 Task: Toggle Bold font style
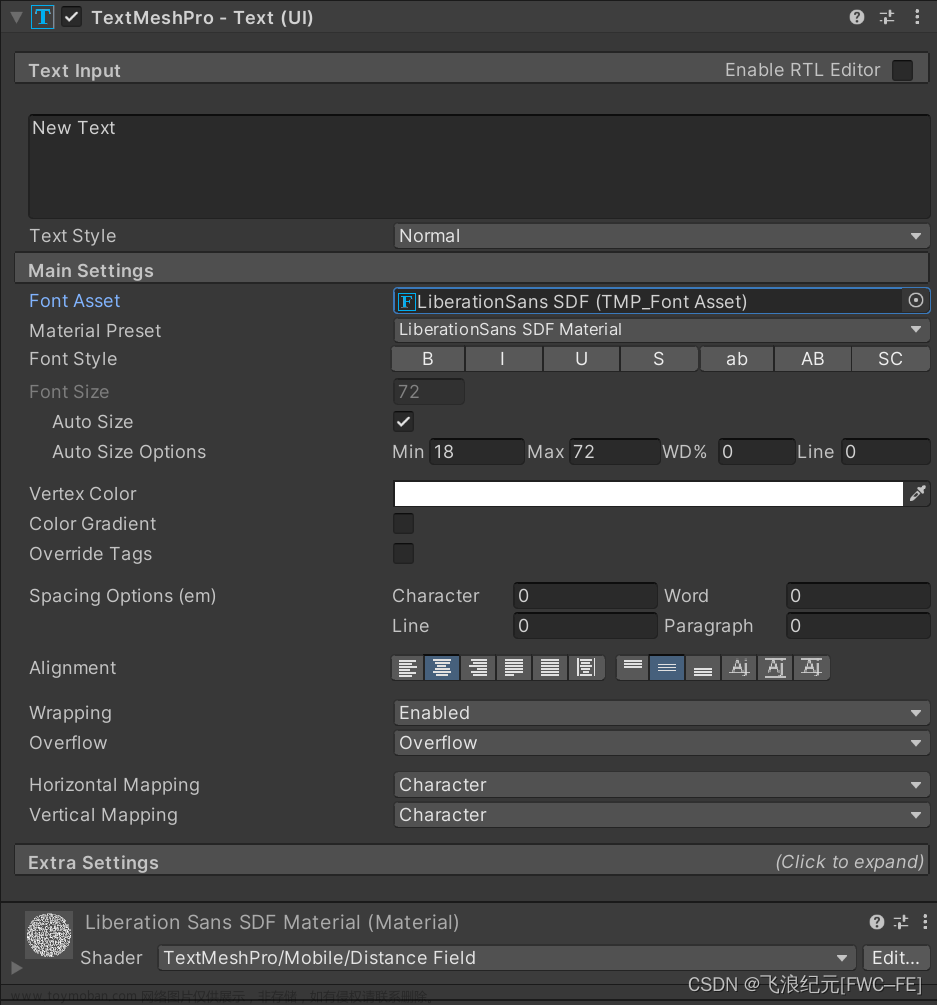click(x=428, y=359)
